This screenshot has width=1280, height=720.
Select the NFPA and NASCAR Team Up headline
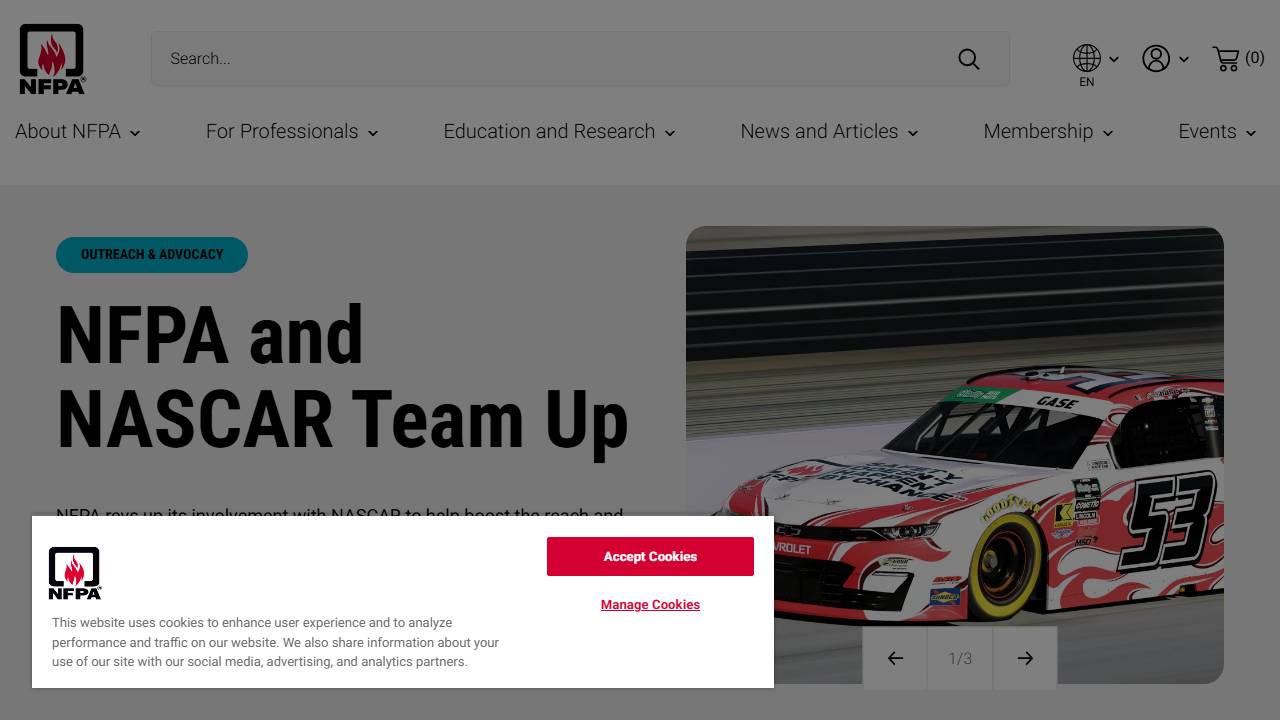click(x=342, y=377)
